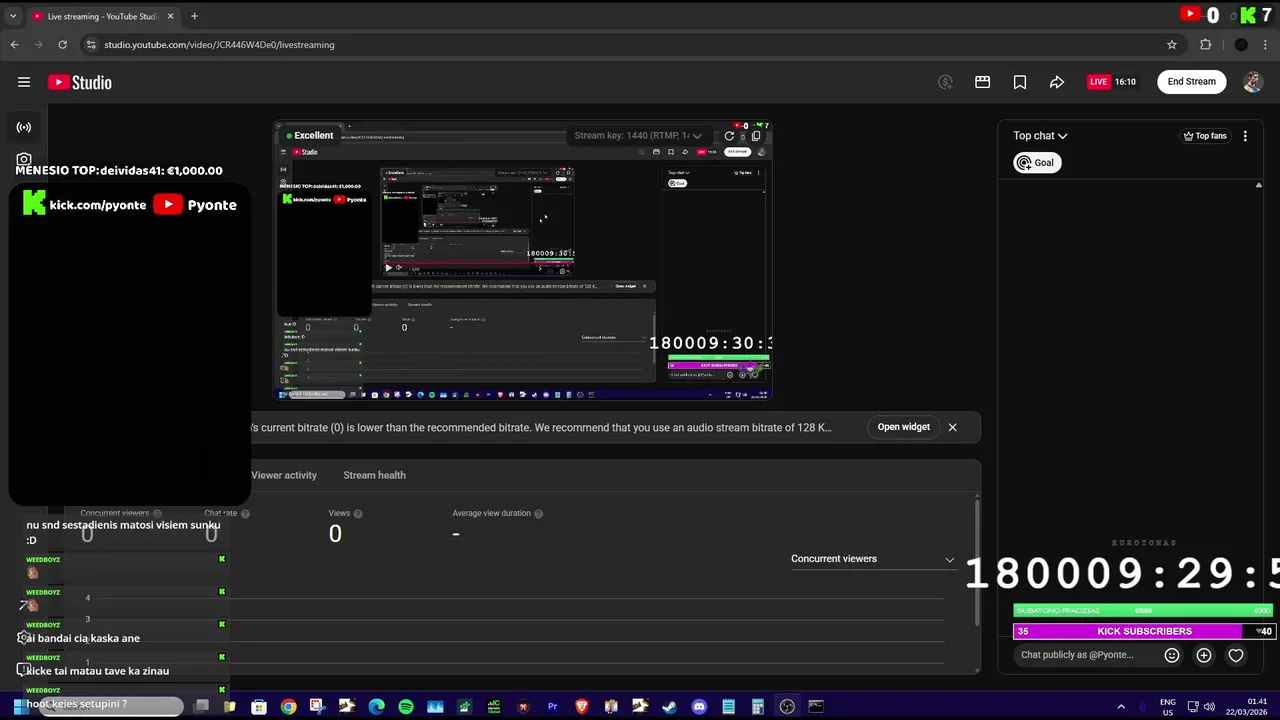Screen dimensions: 1280x720
Task: Show hidden system tray icons
Action: point(1121,707)
